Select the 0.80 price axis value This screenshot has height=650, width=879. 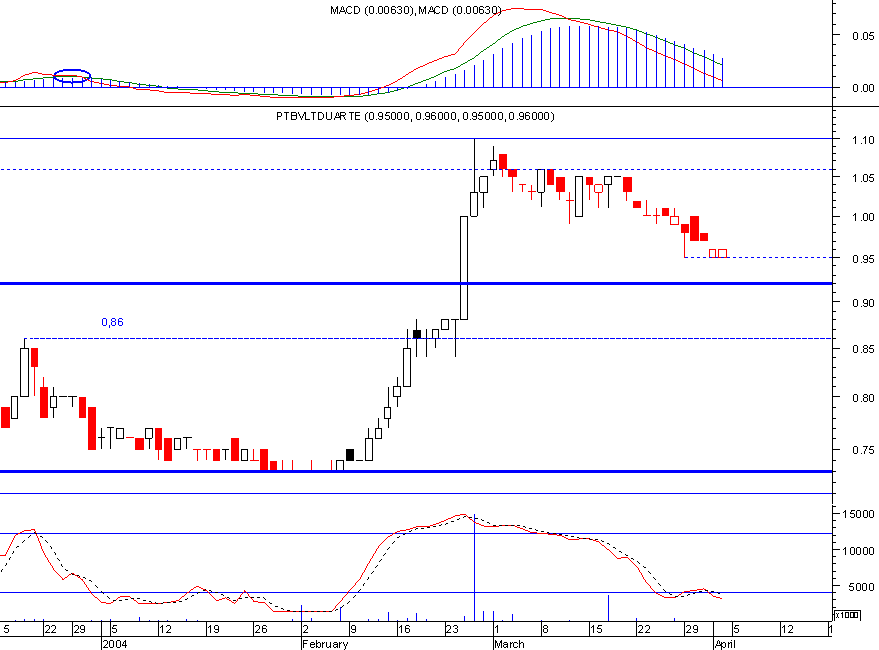[x=863, y=398]
